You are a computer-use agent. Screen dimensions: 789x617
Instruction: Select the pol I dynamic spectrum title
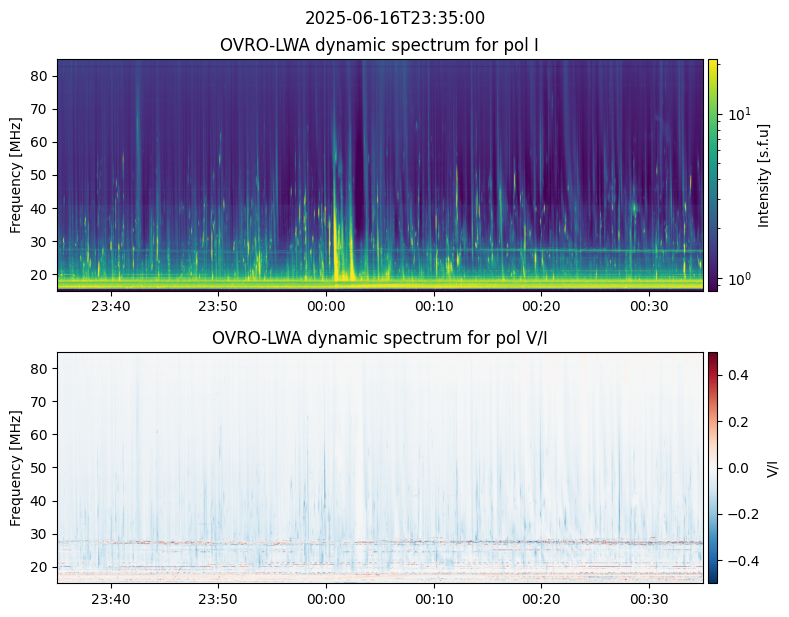tap(379, 45)
